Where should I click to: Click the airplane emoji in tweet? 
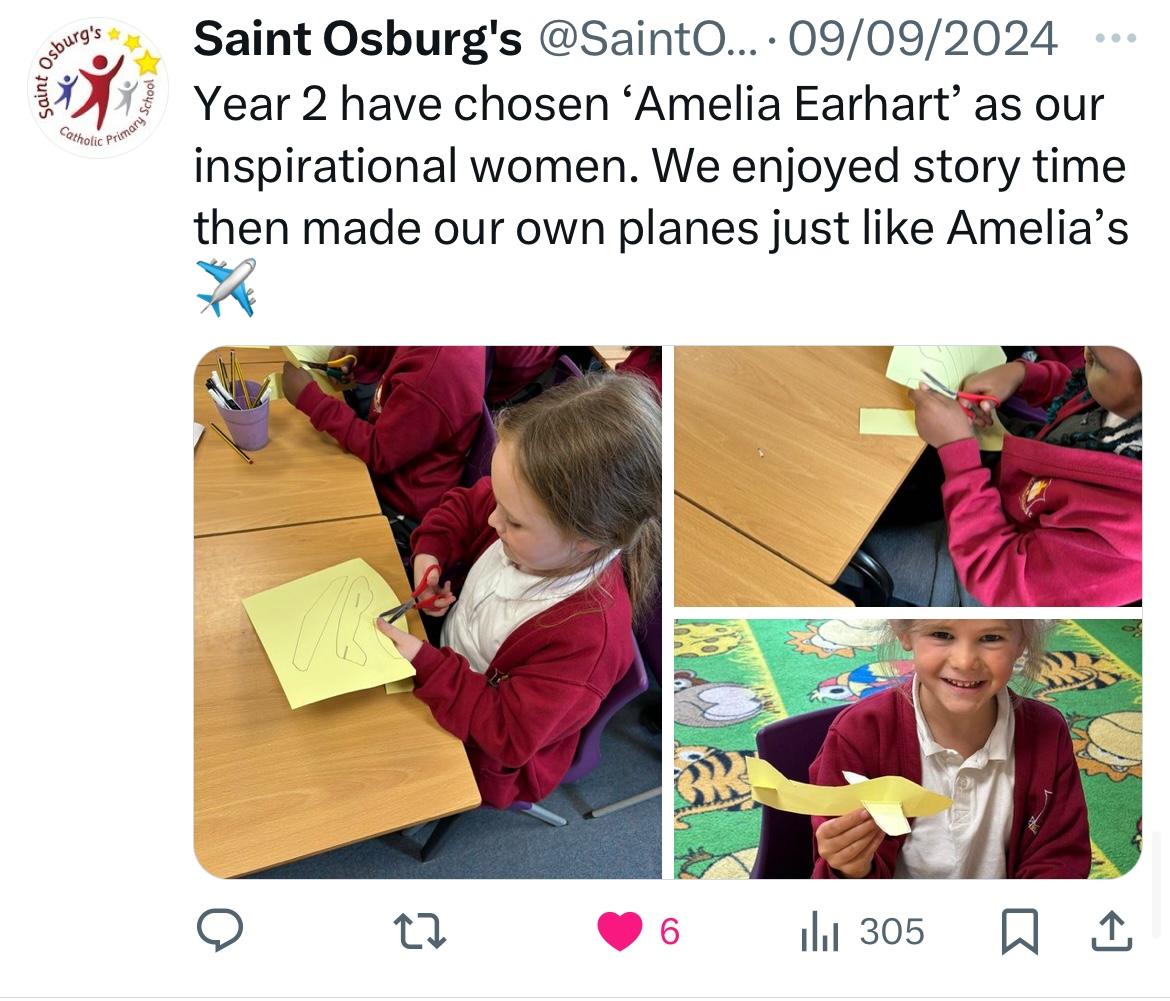226,287
